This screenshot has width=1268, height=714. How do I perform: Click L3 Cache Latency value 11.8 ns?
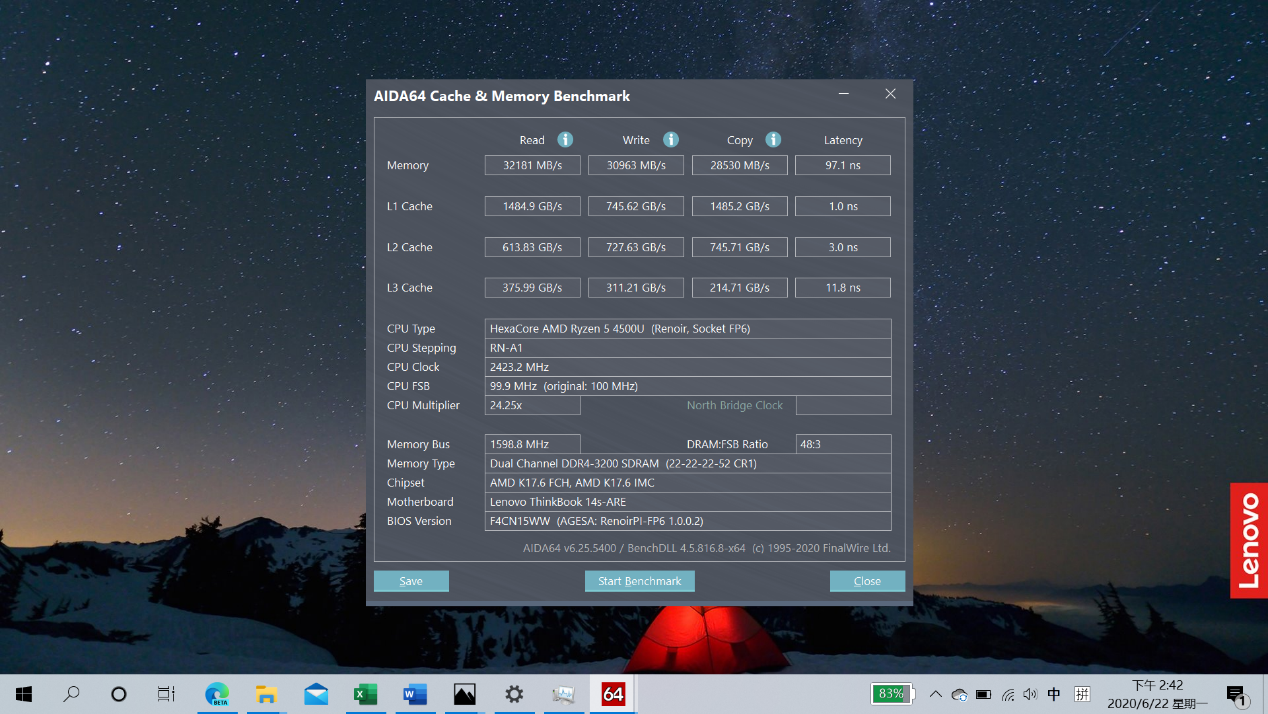point(843,288)
